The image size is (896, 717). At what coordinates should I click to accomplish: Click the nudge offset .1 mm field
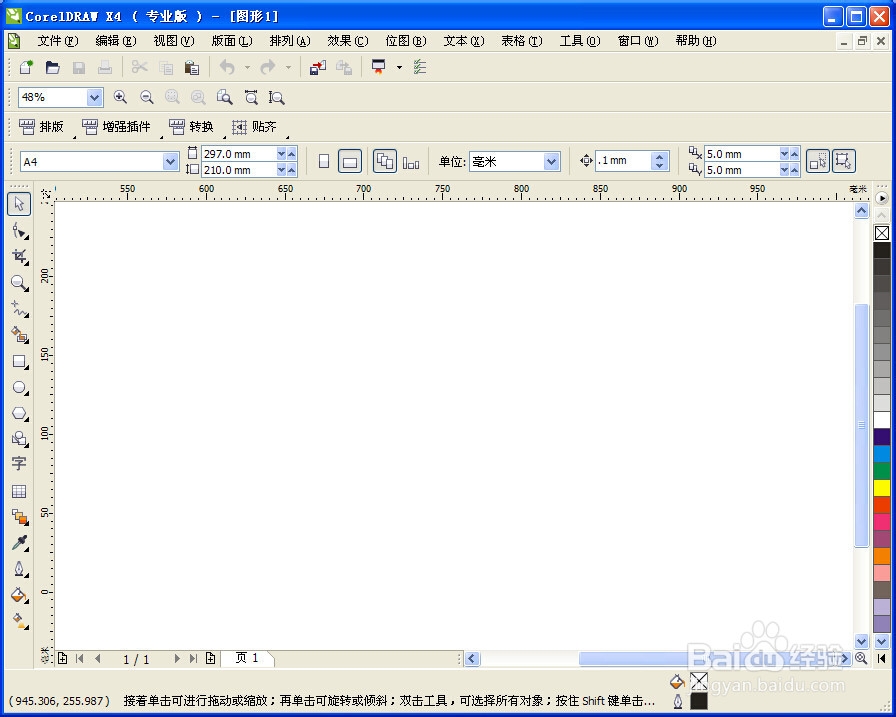pos(623,161)
